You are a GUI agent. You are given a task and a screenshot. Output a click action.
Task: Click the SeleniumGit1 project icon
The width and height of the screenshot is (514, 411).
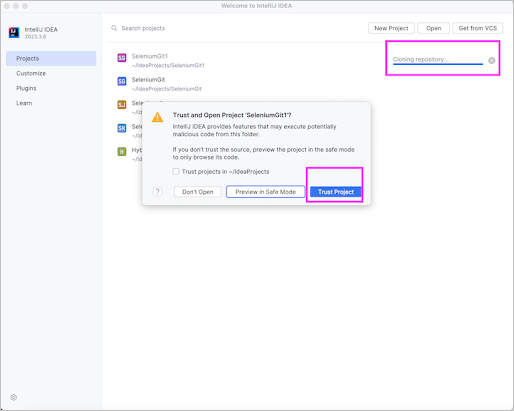point(122,58)
